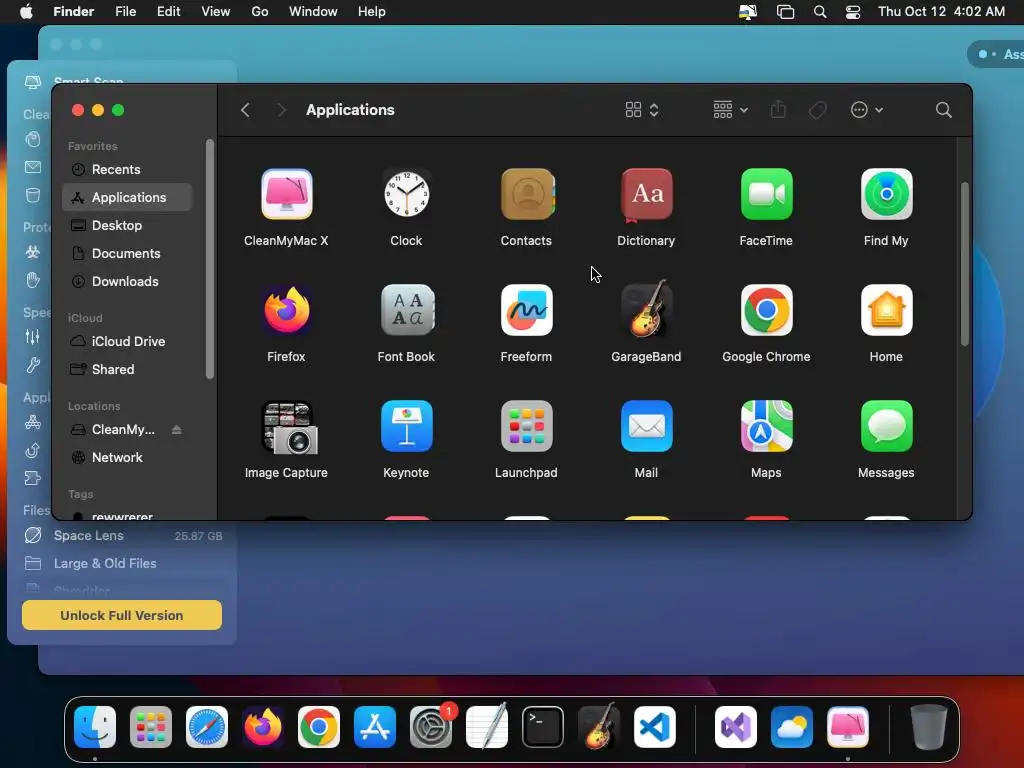Open the CleanMyMac X app icon

[287, 194]
